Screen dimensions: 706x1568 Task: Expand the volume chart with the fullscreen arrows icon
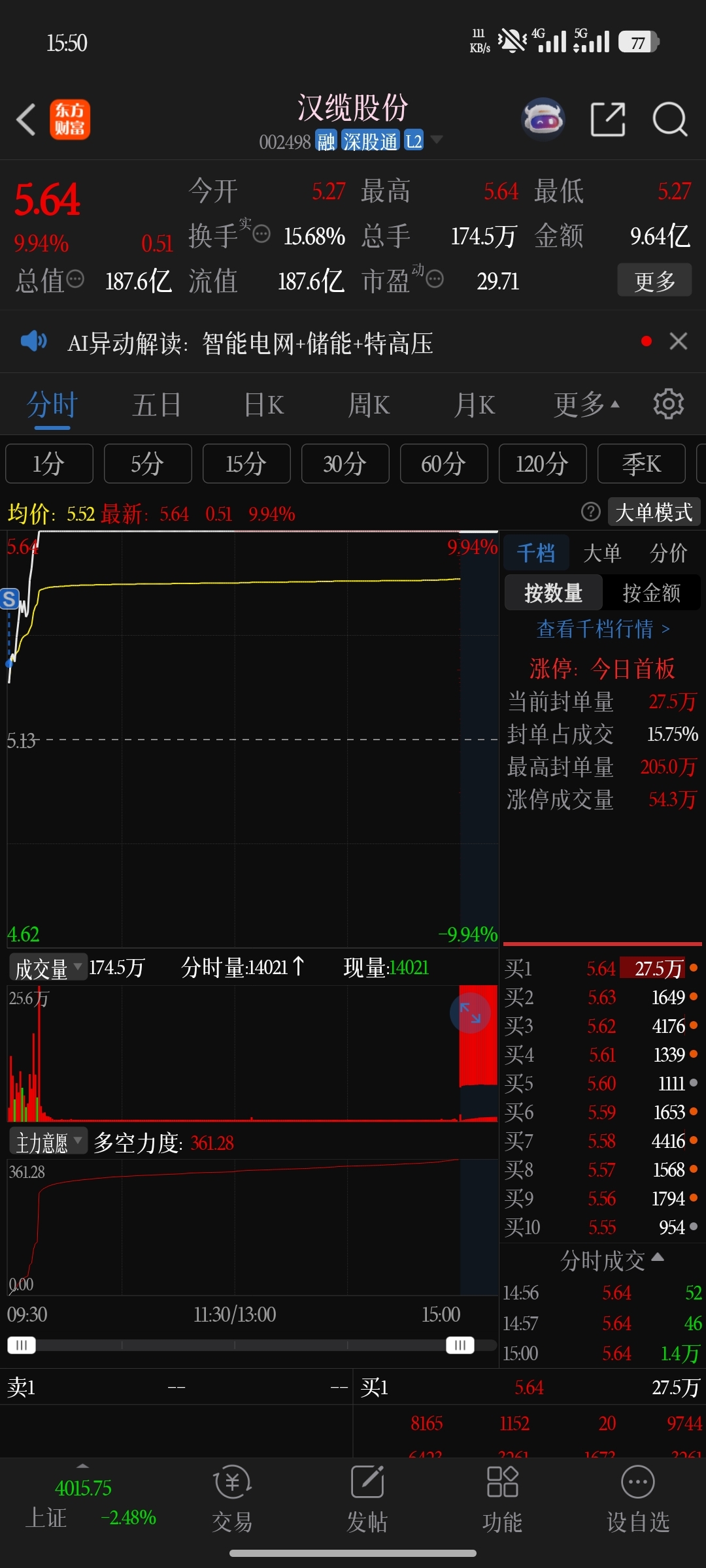click(470, 1013)
